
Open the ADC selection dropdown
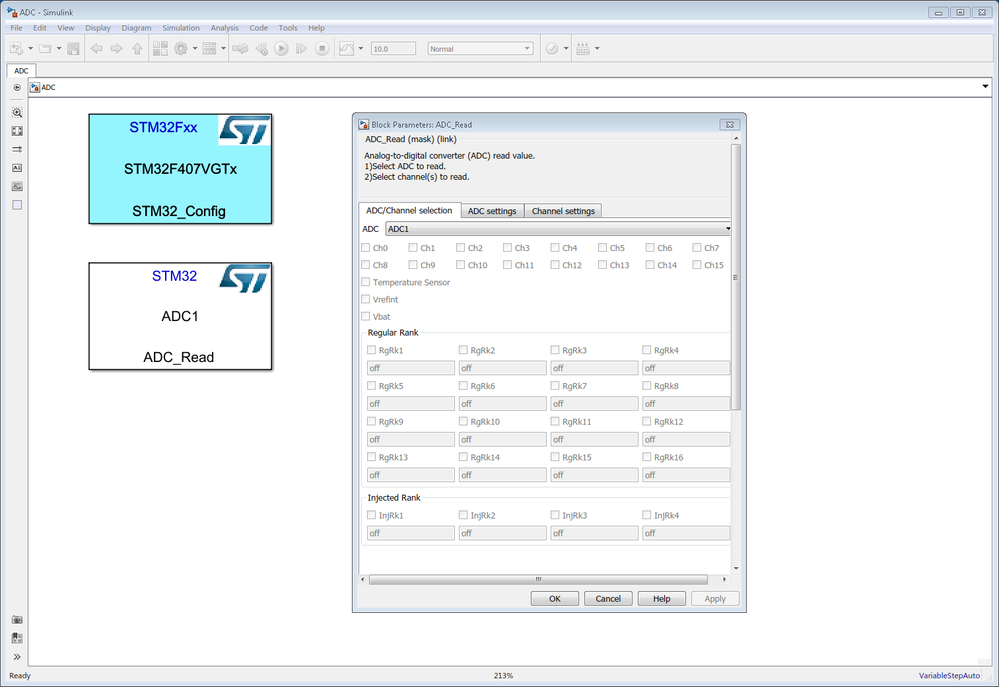558,229
